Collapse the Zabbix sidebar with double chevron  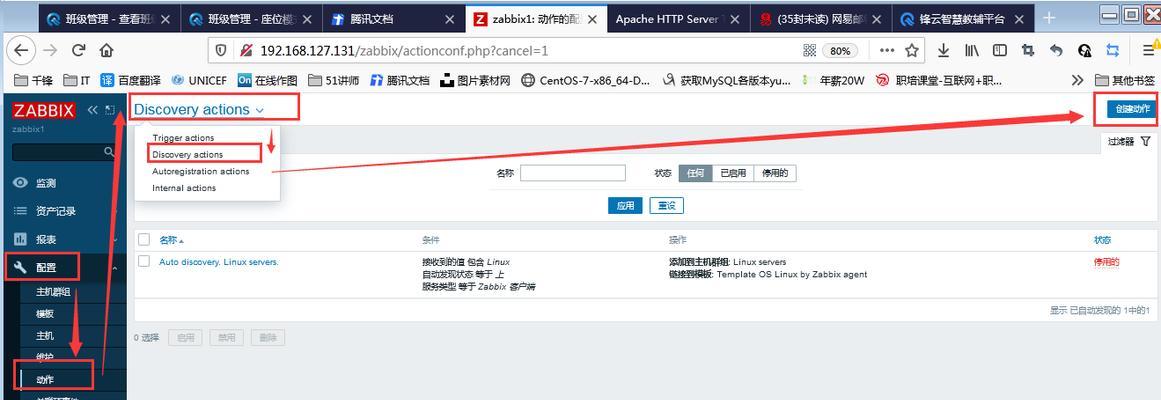[93, 110]
